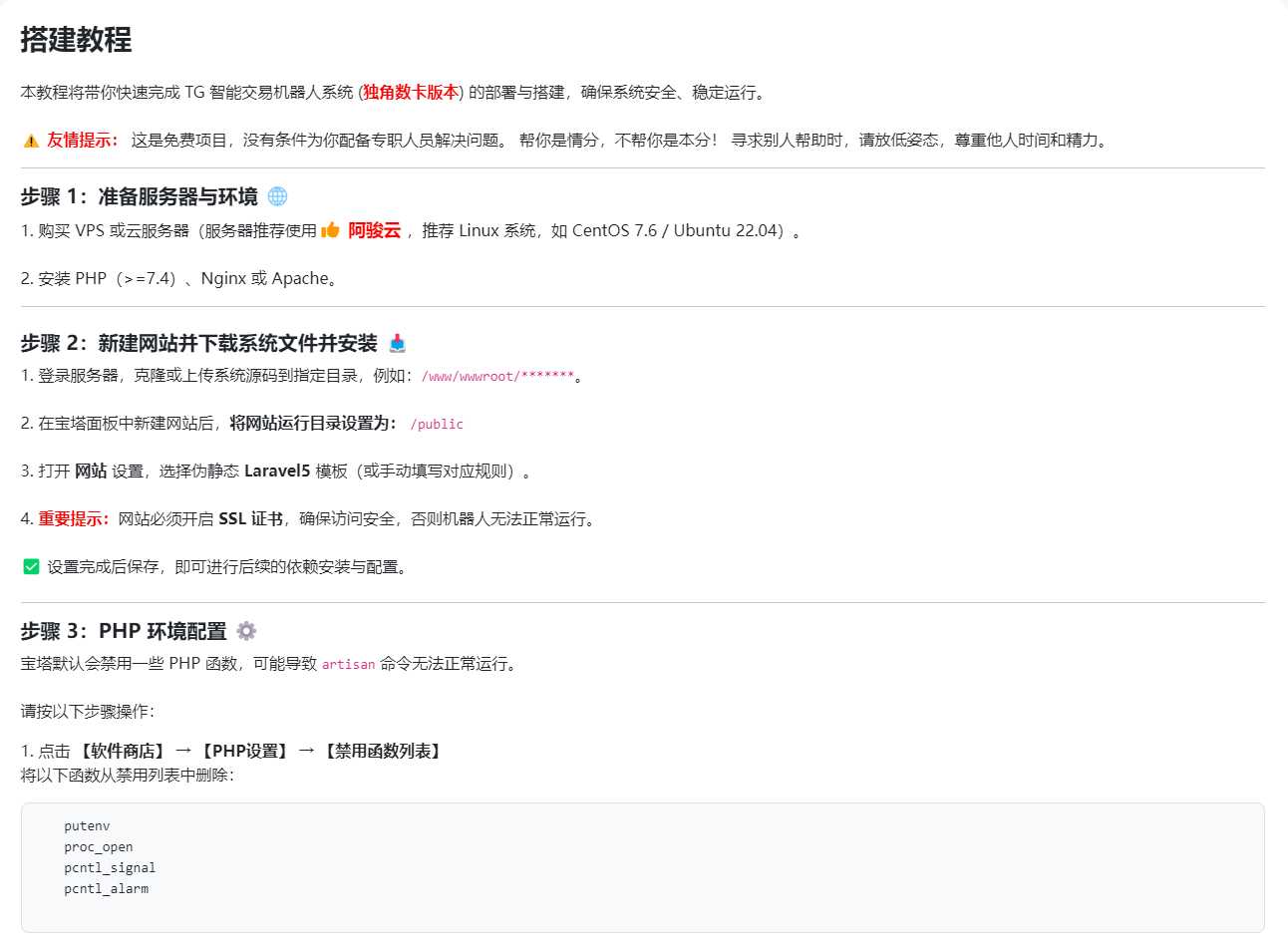Click pcntl_signal in the code block
Screen dimensions: 1288x947
pyautogui.click(x=110, y=867)
